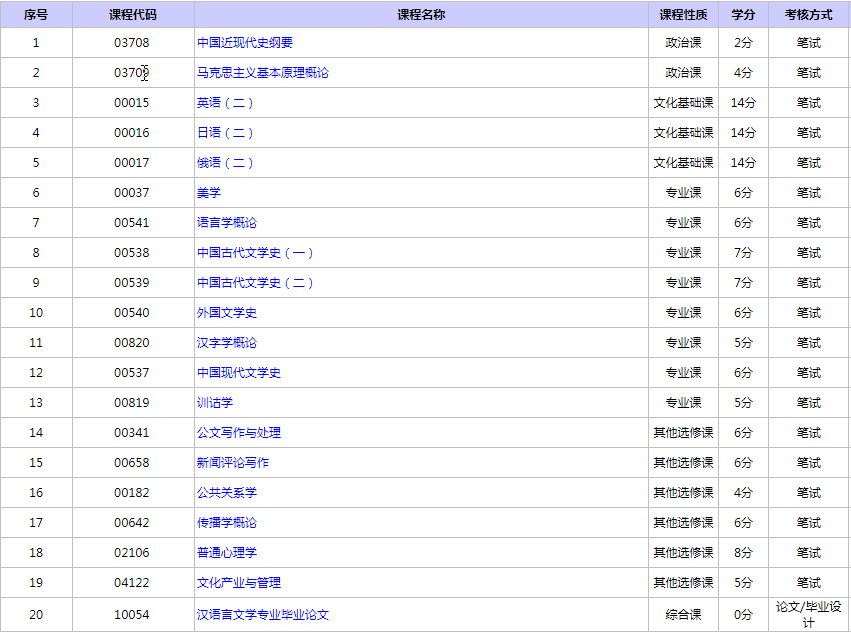Image resolution: width=851 pixels, height=633 pixels.
Task: Click 14分 in the 俄语（二） row
Action: (743, 162)
